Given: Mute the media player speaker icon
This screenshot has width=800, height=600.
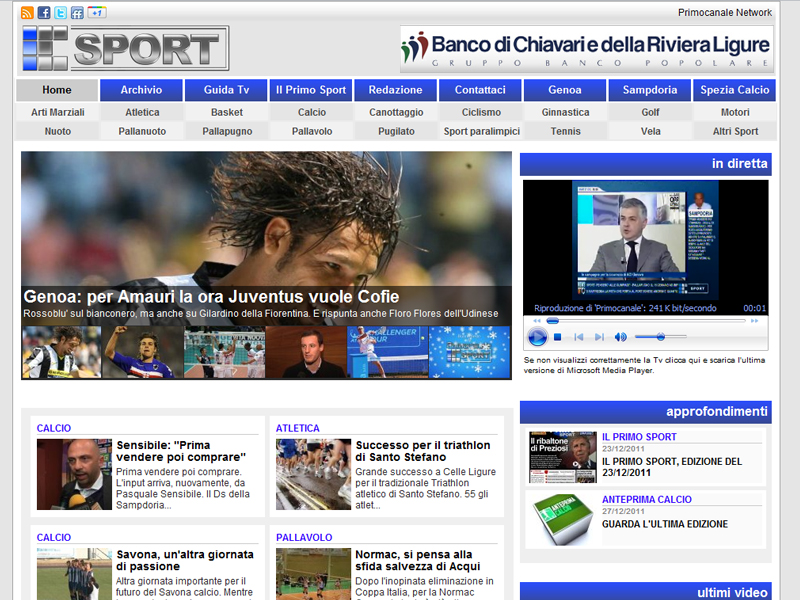Looking at the screenshot, I should (620, 337).
